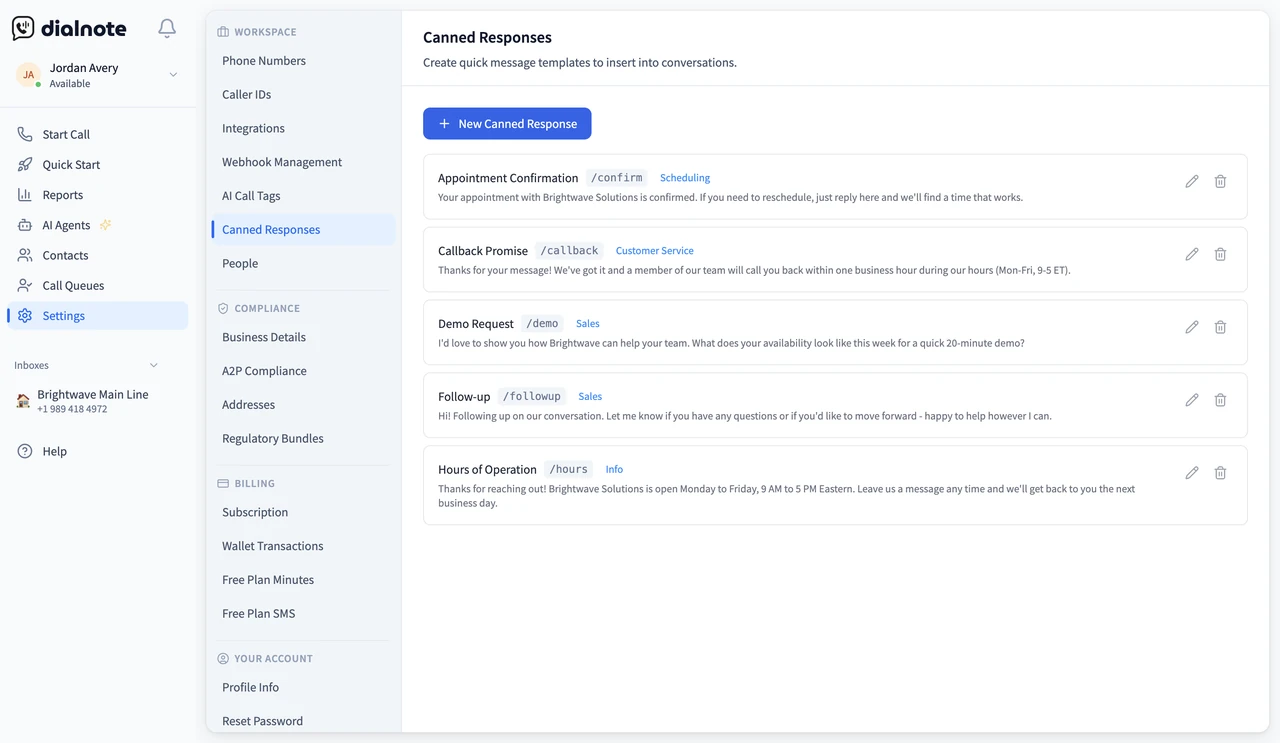Delete the Appointment Confirmation response
The height and width of the screenshot is (743, 1280).
(1220, 182)
